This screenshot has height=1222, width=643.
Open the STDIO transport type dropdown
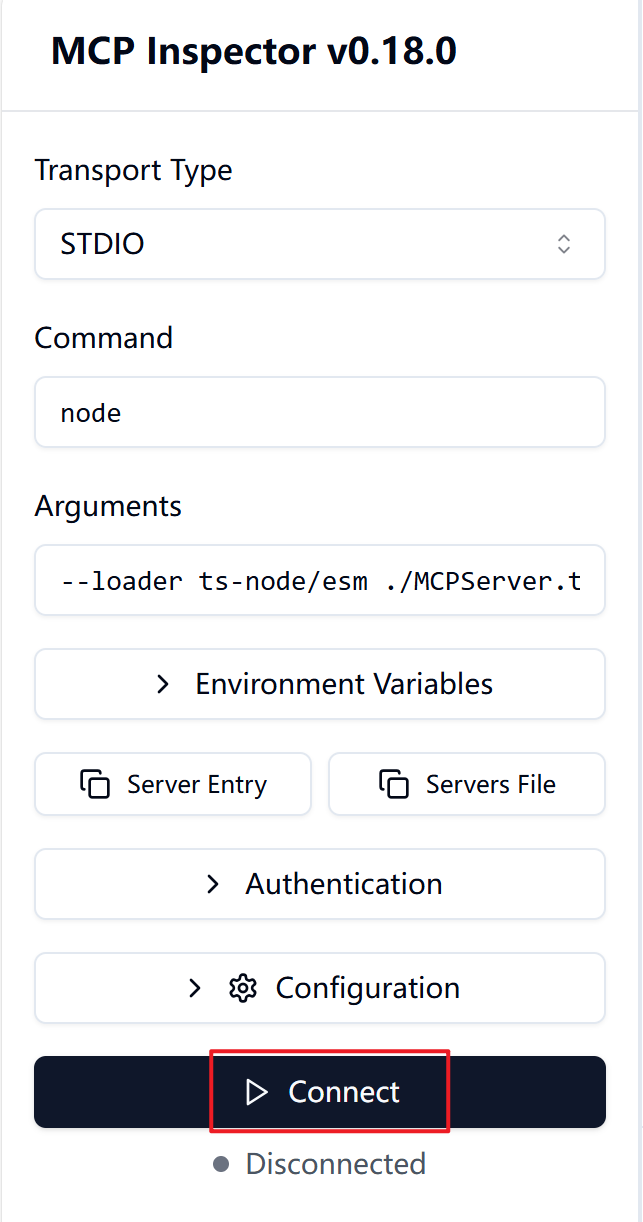click(x=320, y=244)
